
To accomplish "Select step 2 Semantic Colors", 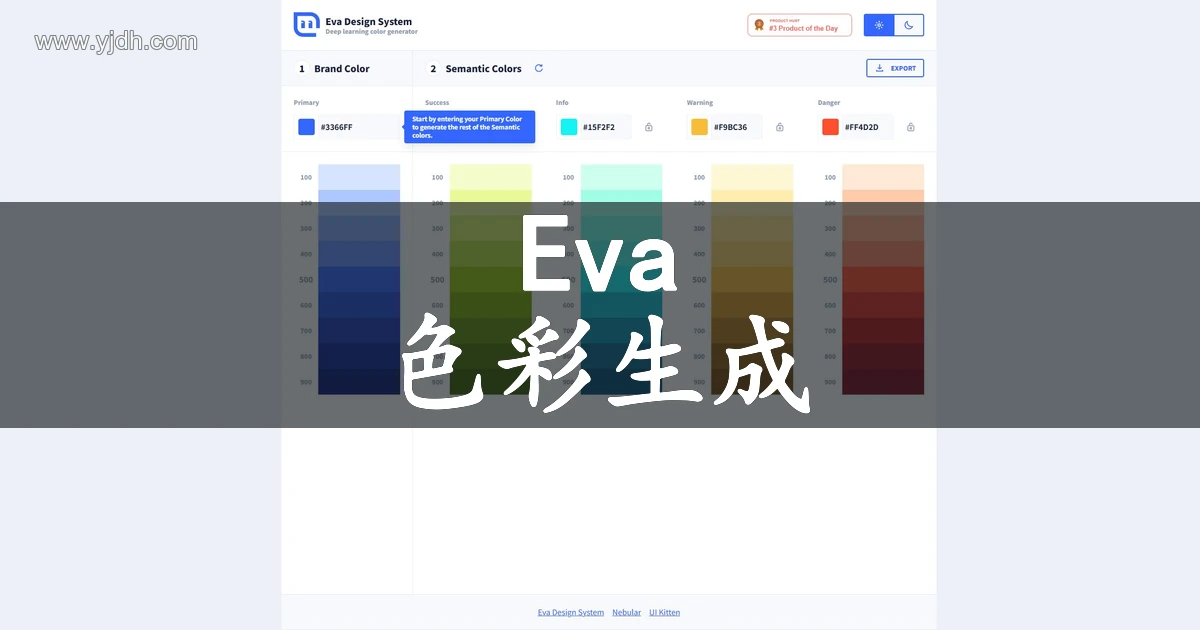I will coord(476,69).
